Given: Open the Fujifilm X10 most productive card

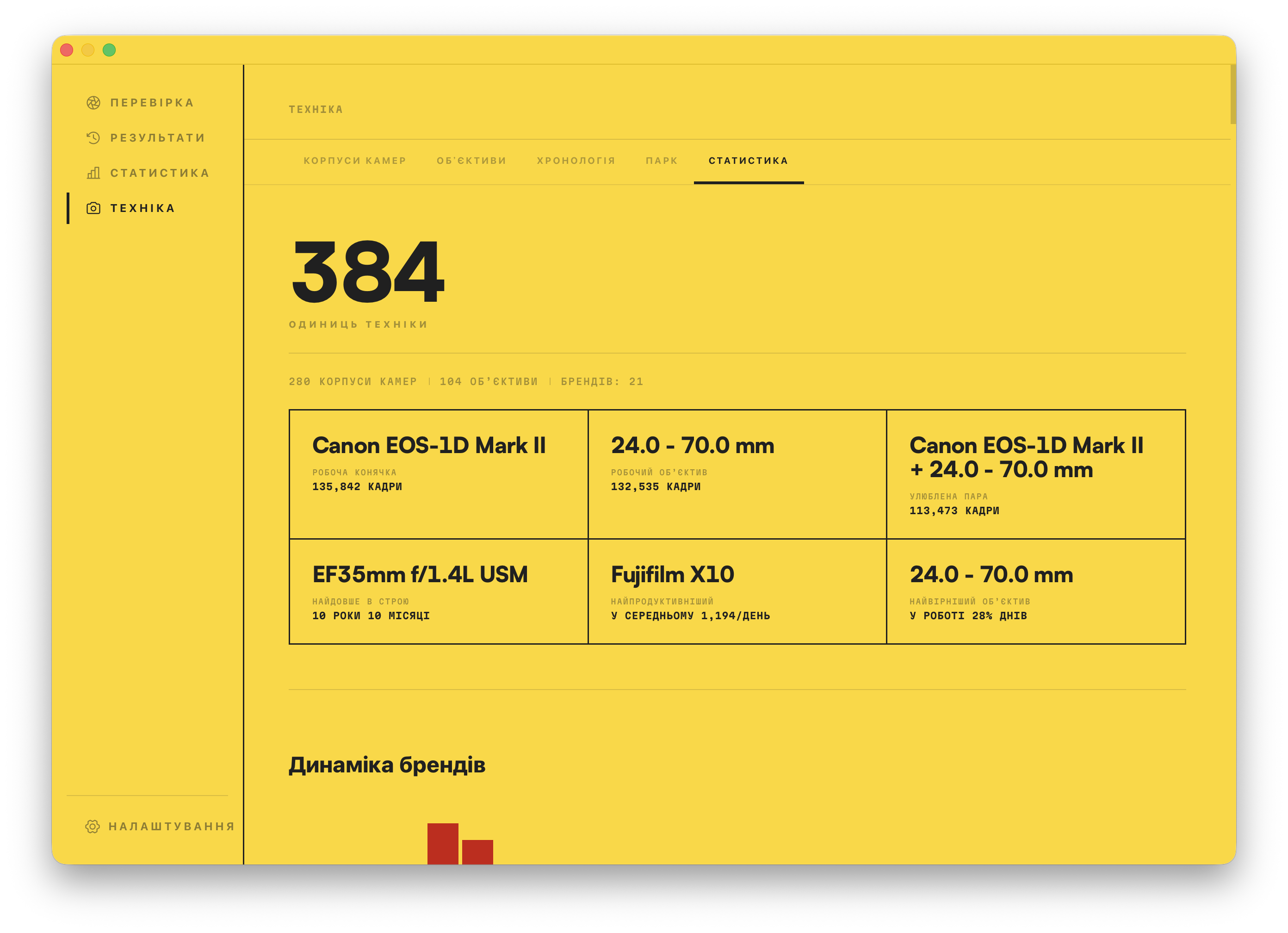Looking at the screenshot, I should [737, 591].
